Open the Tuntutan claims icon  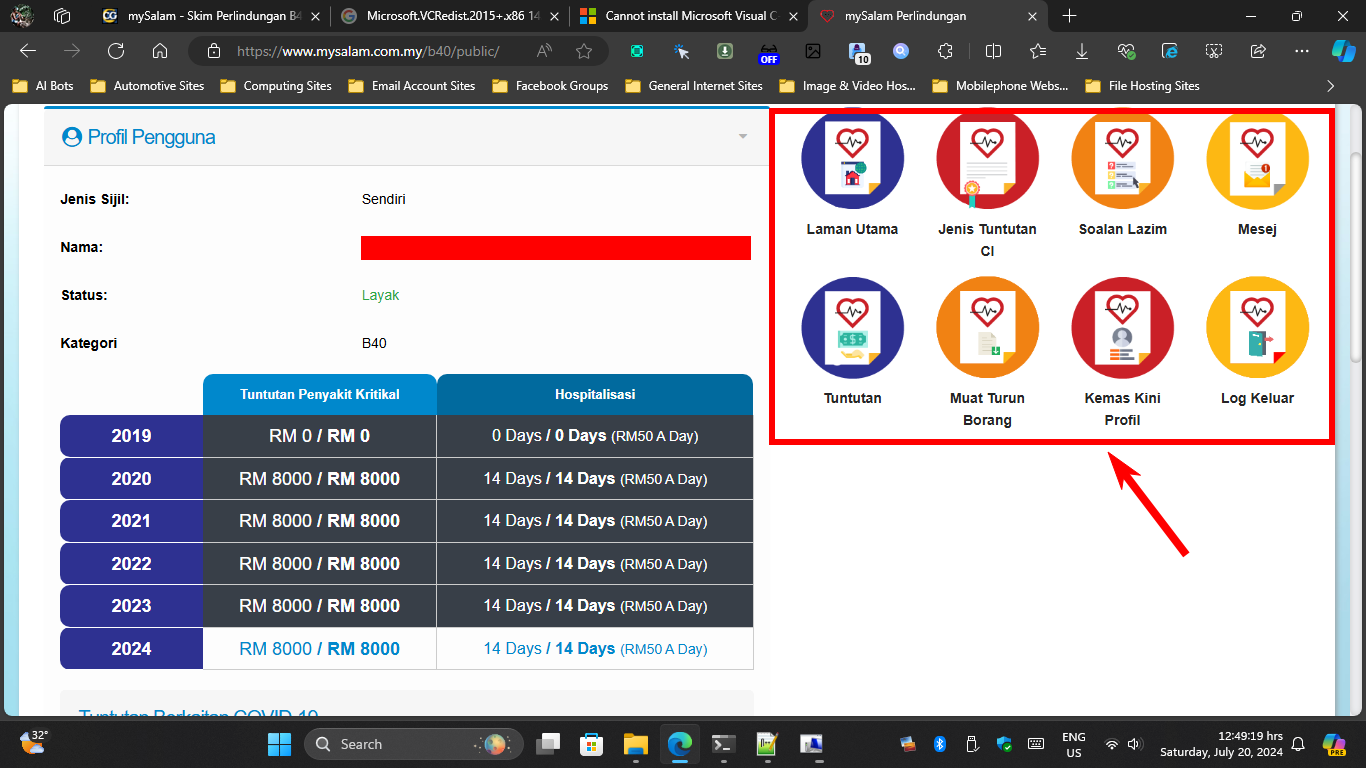(852, 328)
